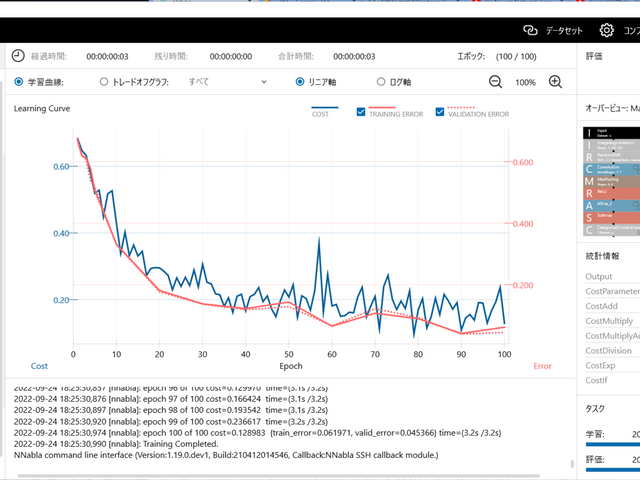Click the Epoch axis label
This screenshot has height=480, width=640.
pos(291,366)
